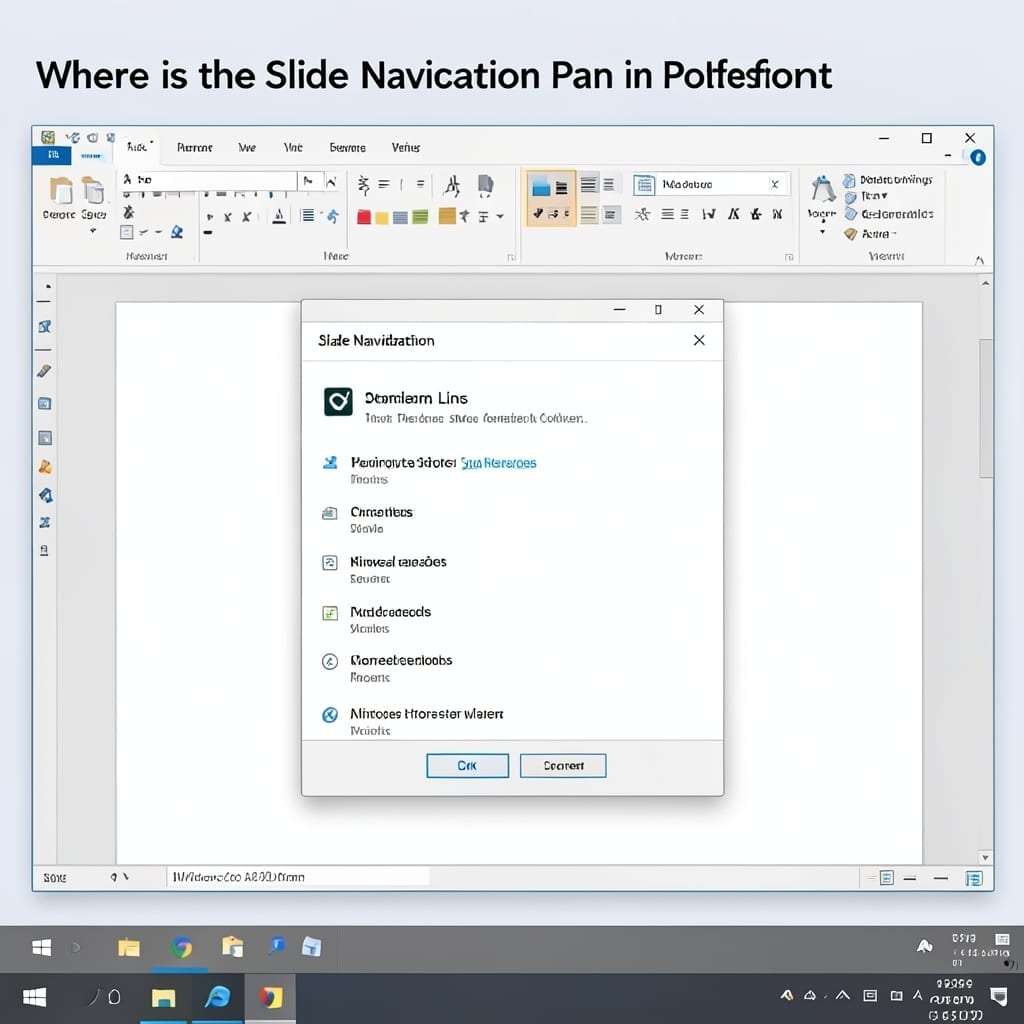1024x1024 pixels.
Task: Click the green icon next to Mrddceaeods
Action: pos(330,613)
